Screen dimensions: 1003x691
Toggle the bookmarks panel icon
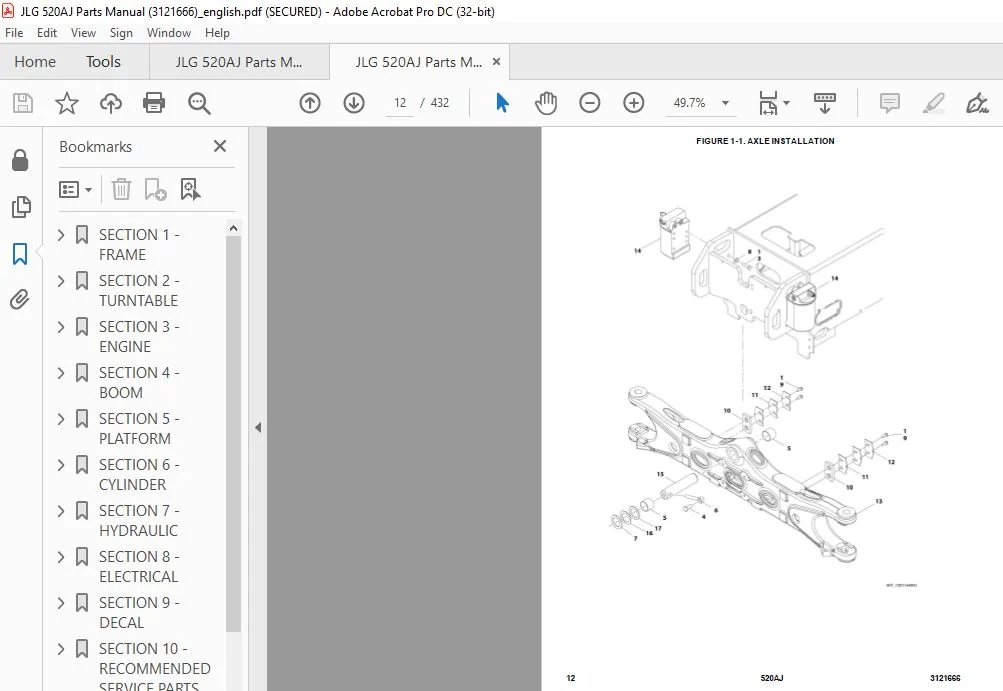(20, 253)
